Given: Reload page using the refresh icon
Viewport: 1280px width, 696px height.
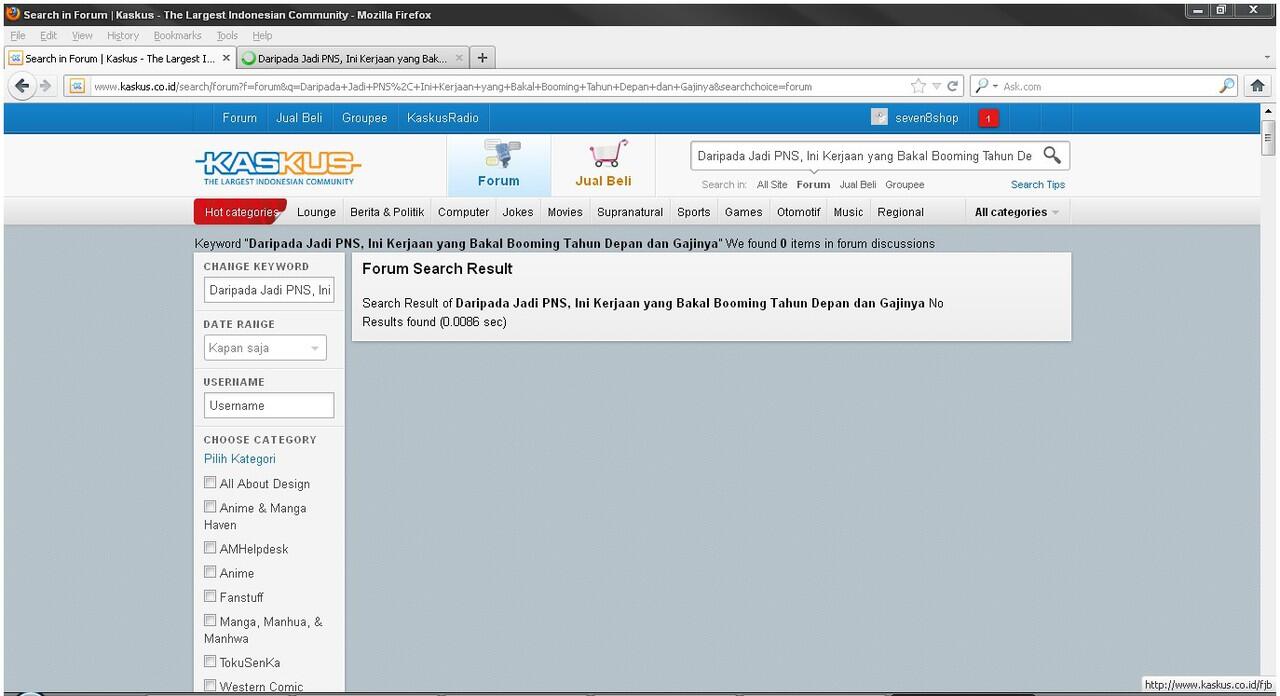Looking at the screenshot, I should [953, 86].
